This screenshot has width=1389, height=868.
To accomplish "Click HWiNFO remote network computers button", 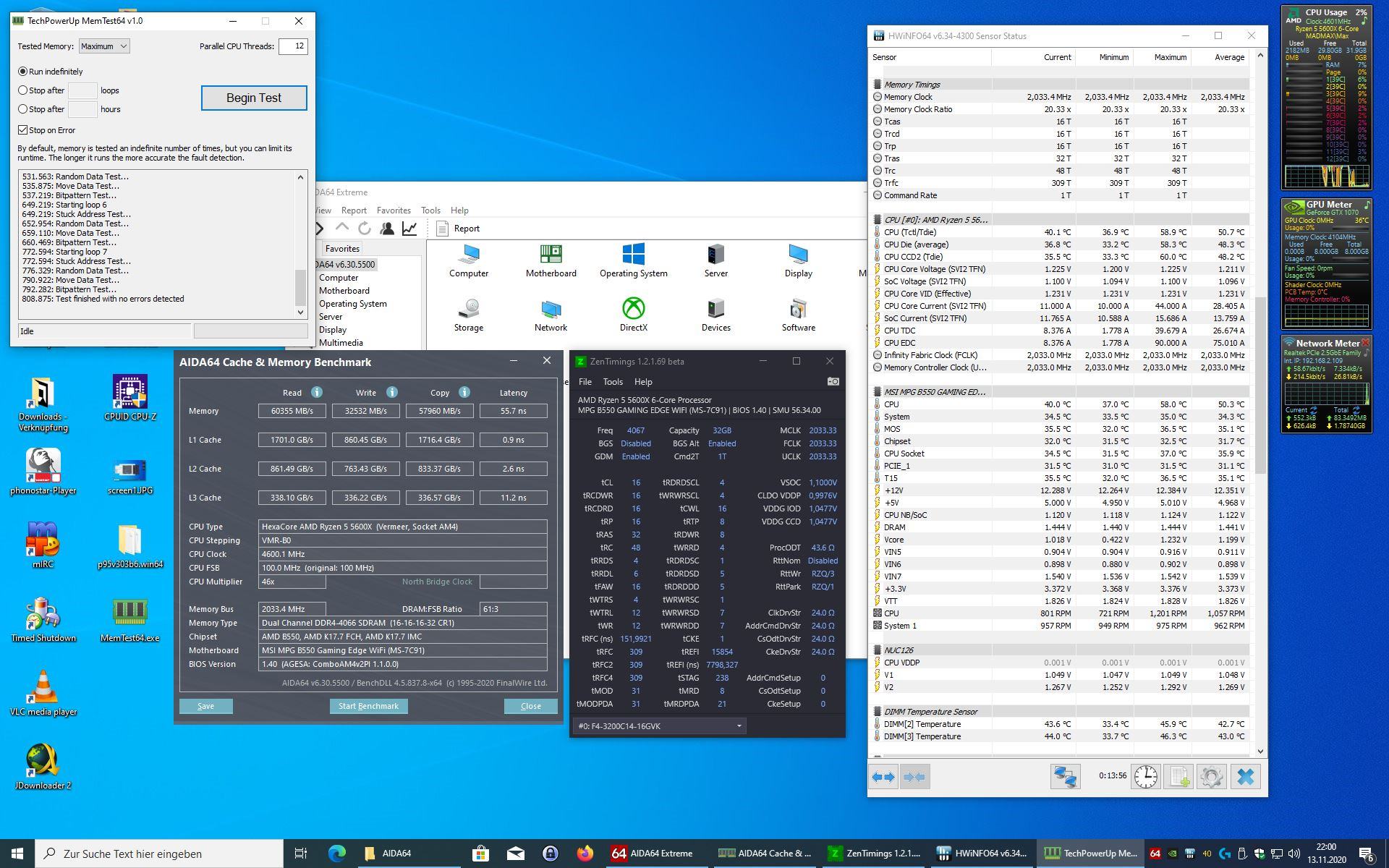I will point(1065,777).
